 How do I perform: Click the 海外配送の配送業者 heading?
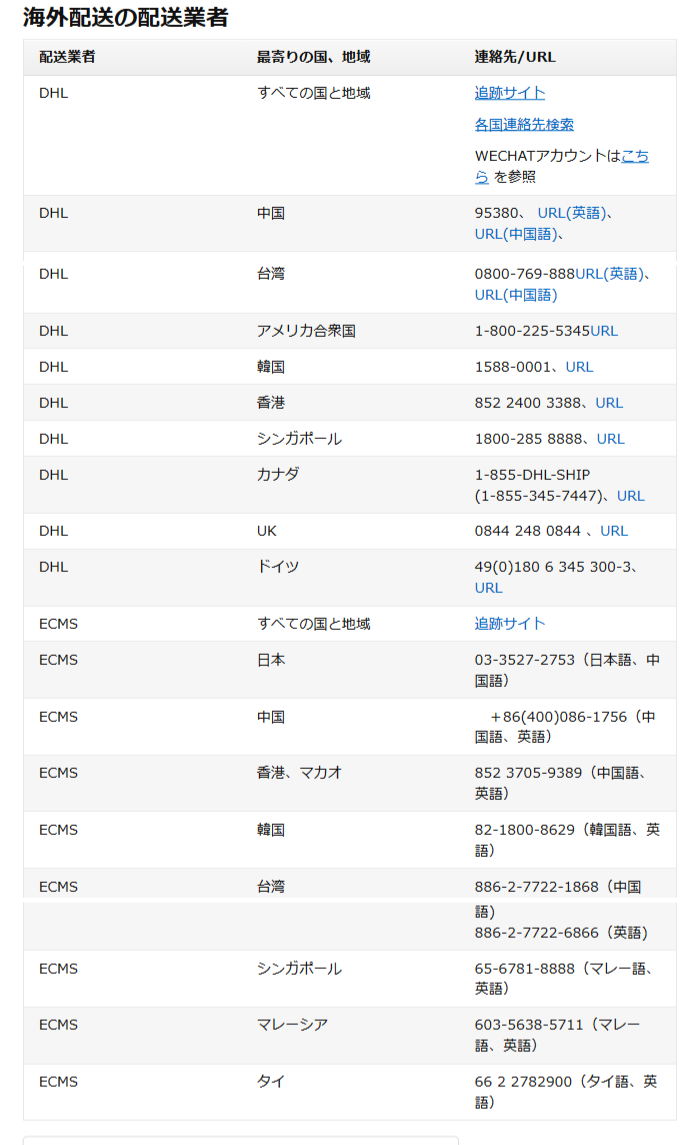[125, 16]
